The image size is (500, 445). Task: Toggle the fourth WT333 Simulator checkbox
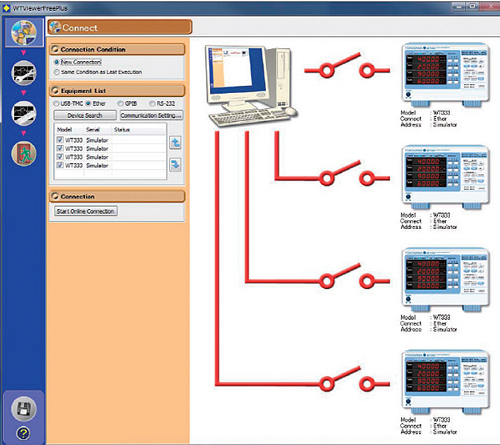point(60,165)
